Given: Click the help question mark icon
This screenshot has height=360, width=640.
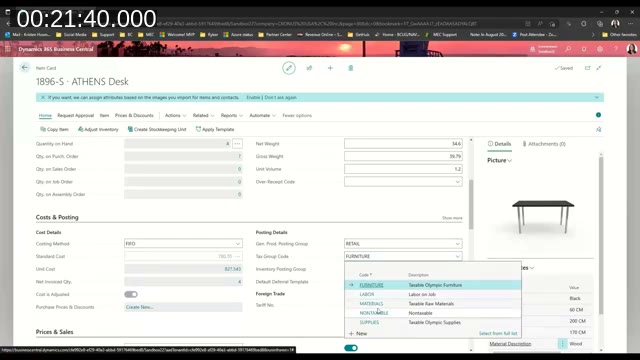Looking at the screenshot, I should click(616, 49).
